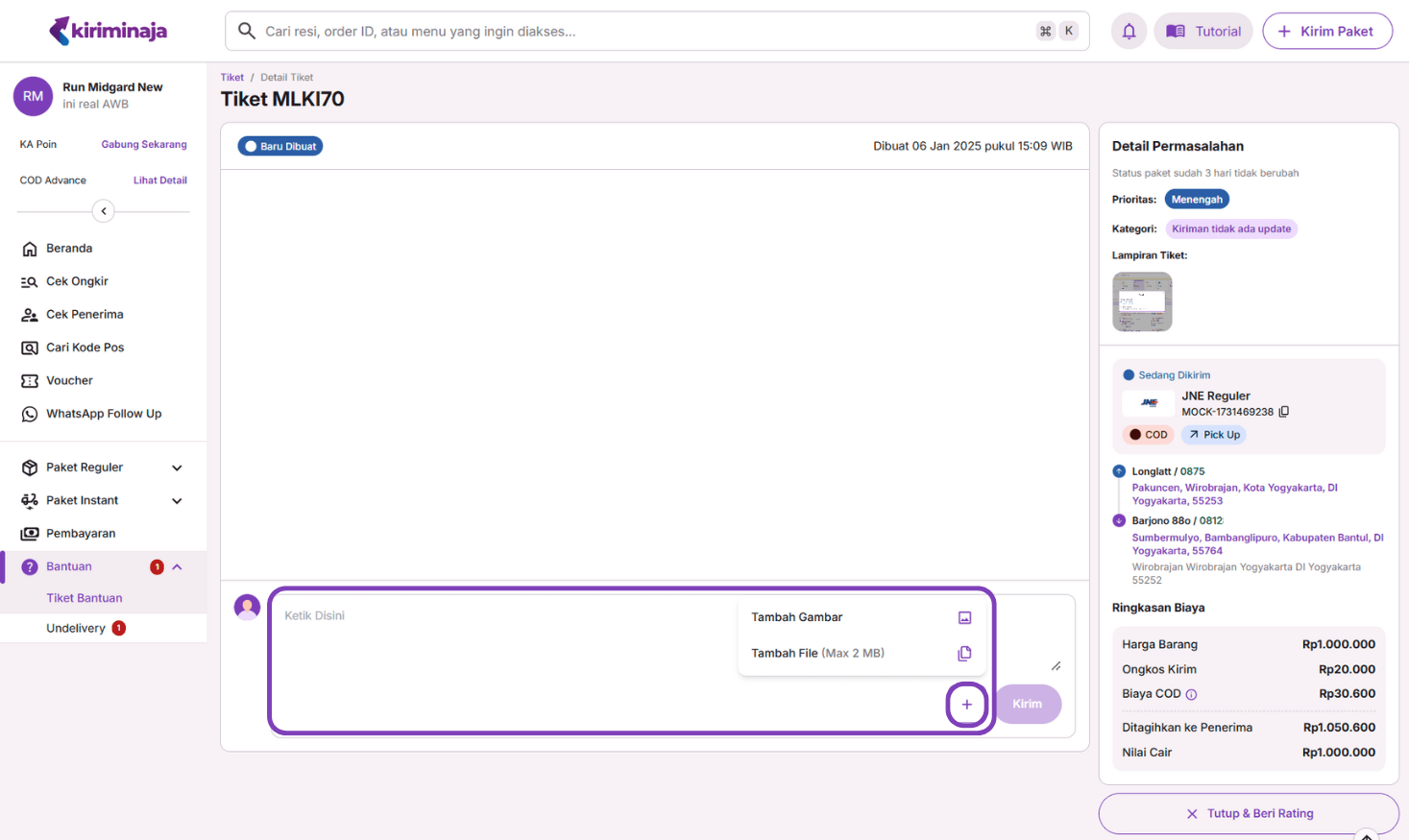Screen dimensions: 1409x840
Task: Click the kiriminaja logo
Action: 108,31
